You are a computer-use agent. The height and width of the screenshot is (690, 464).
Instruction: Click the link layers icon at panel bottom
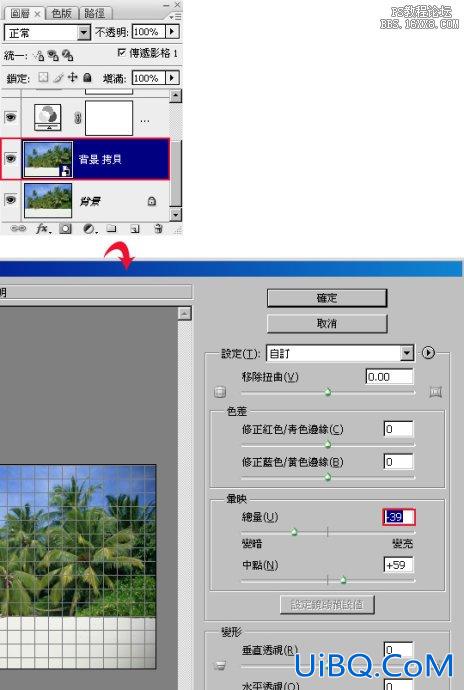coord(18,228)
